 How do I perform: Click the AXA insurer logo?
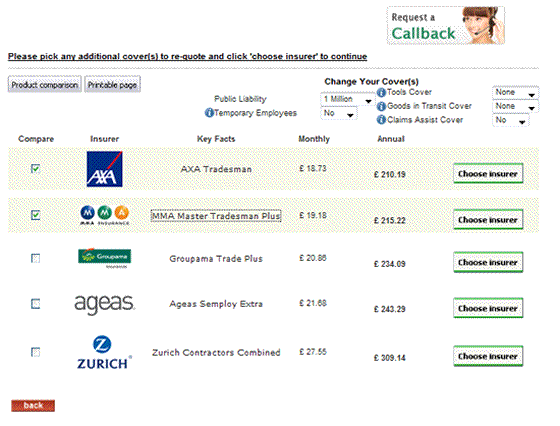click(104, 169)
